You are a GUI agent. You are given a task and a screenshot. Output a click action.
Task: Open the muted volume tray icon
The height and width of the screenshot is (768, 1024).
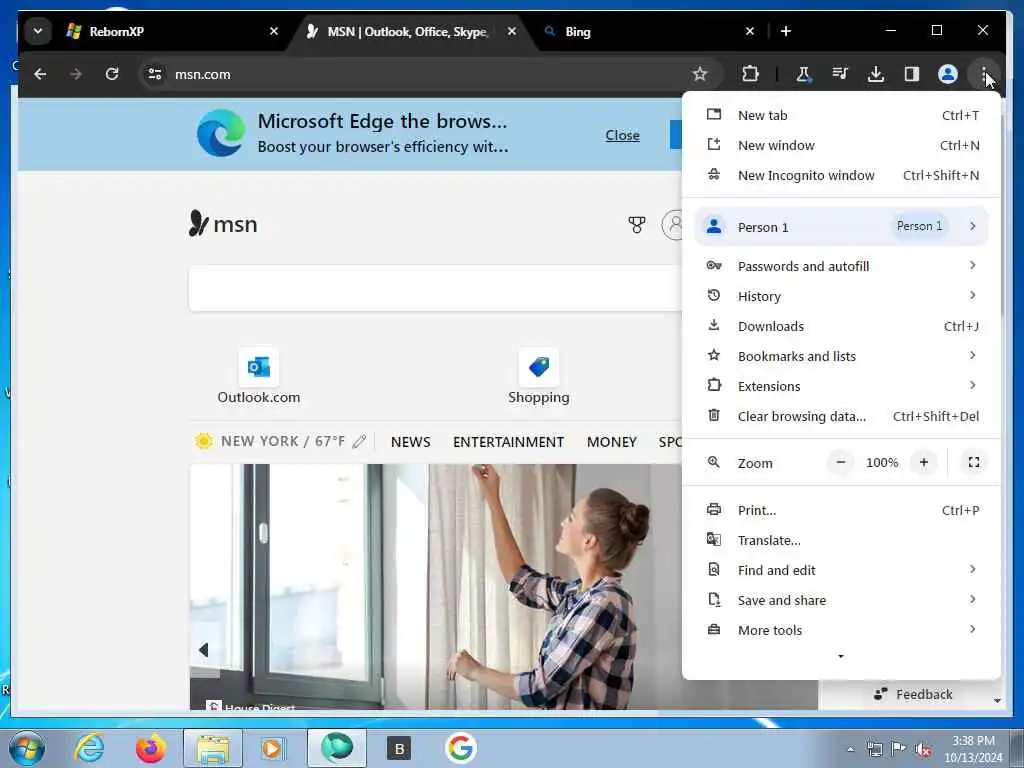pos(922,749)
